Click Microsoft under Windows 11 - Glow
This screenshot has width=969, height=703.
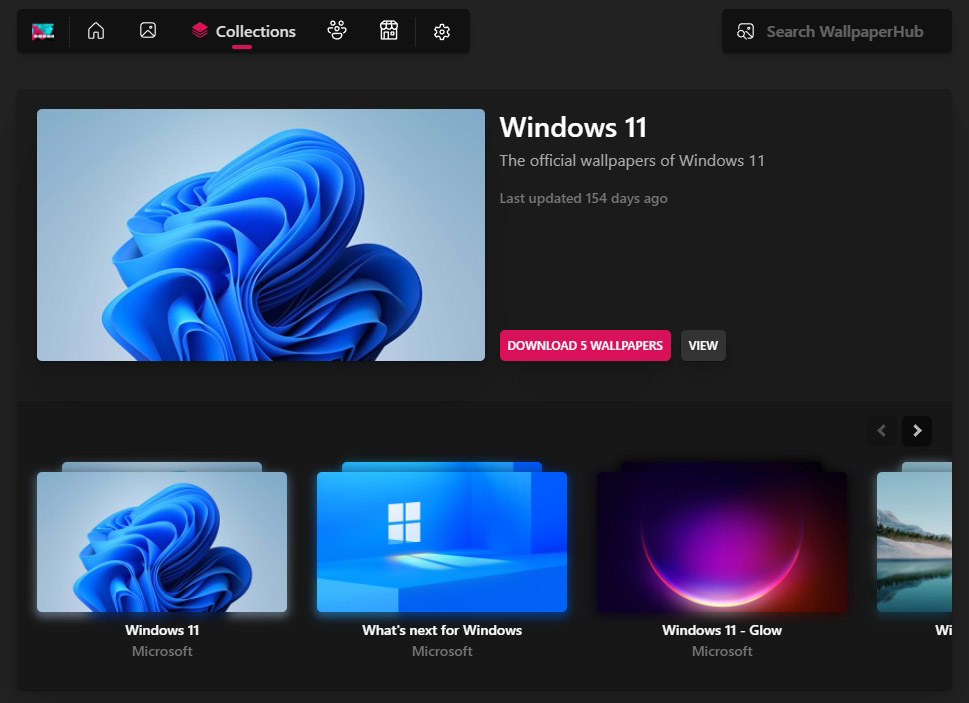(x=722, y=651)
